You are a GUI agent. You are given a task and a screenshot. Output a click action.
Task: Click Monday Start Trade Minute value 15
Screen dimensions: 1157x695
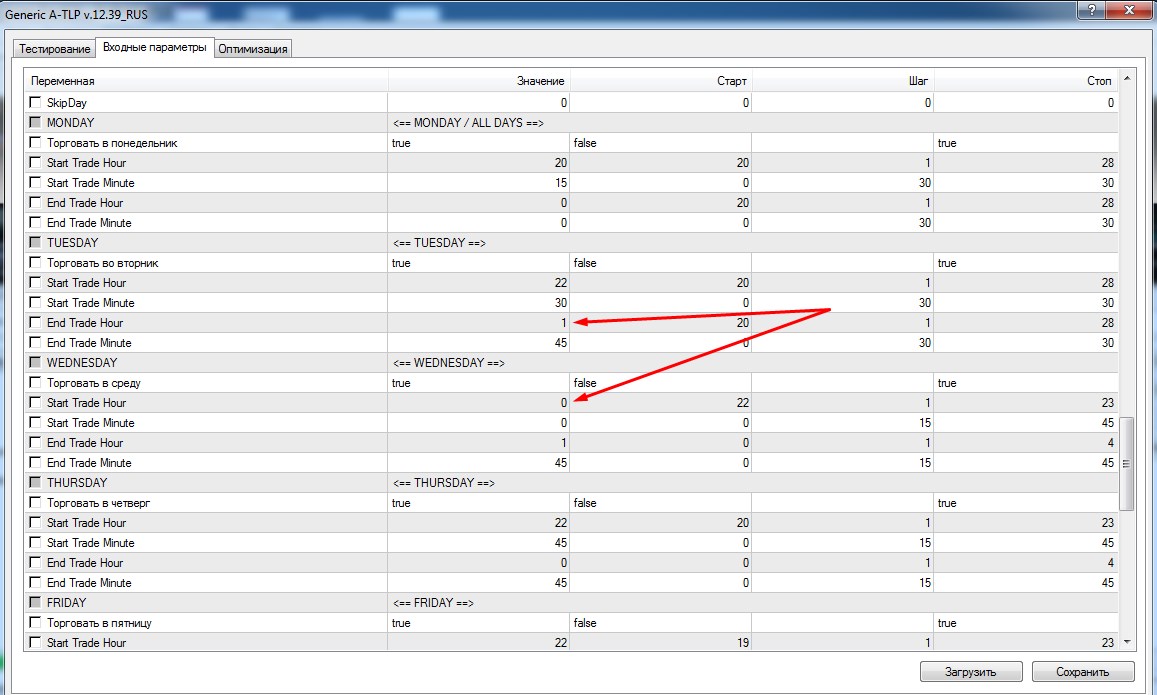(x=479, y=182)
